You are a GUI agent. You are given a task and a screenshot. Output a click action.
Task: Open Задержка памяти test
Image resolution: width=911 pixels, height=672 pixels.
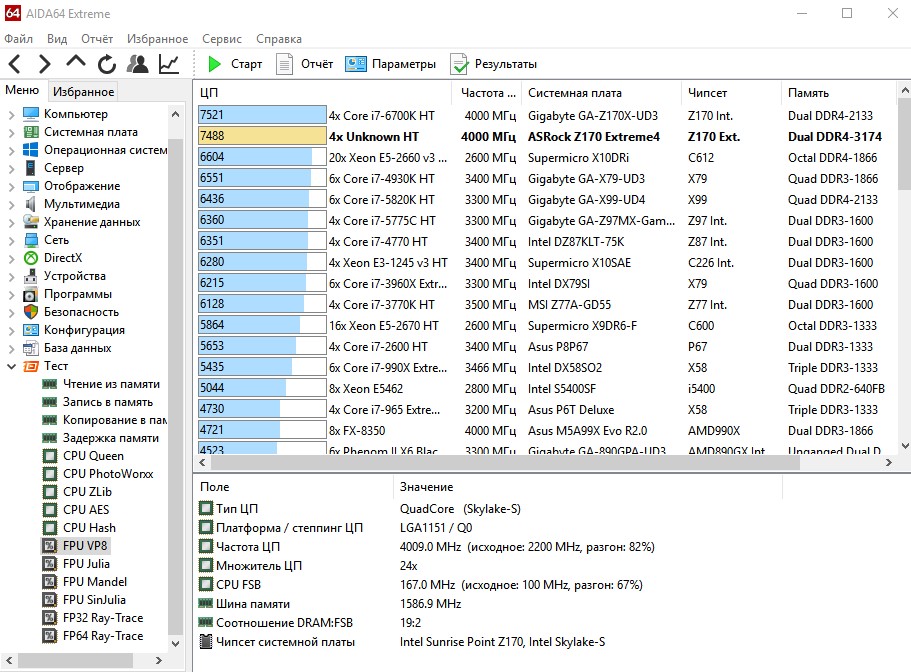100,438
